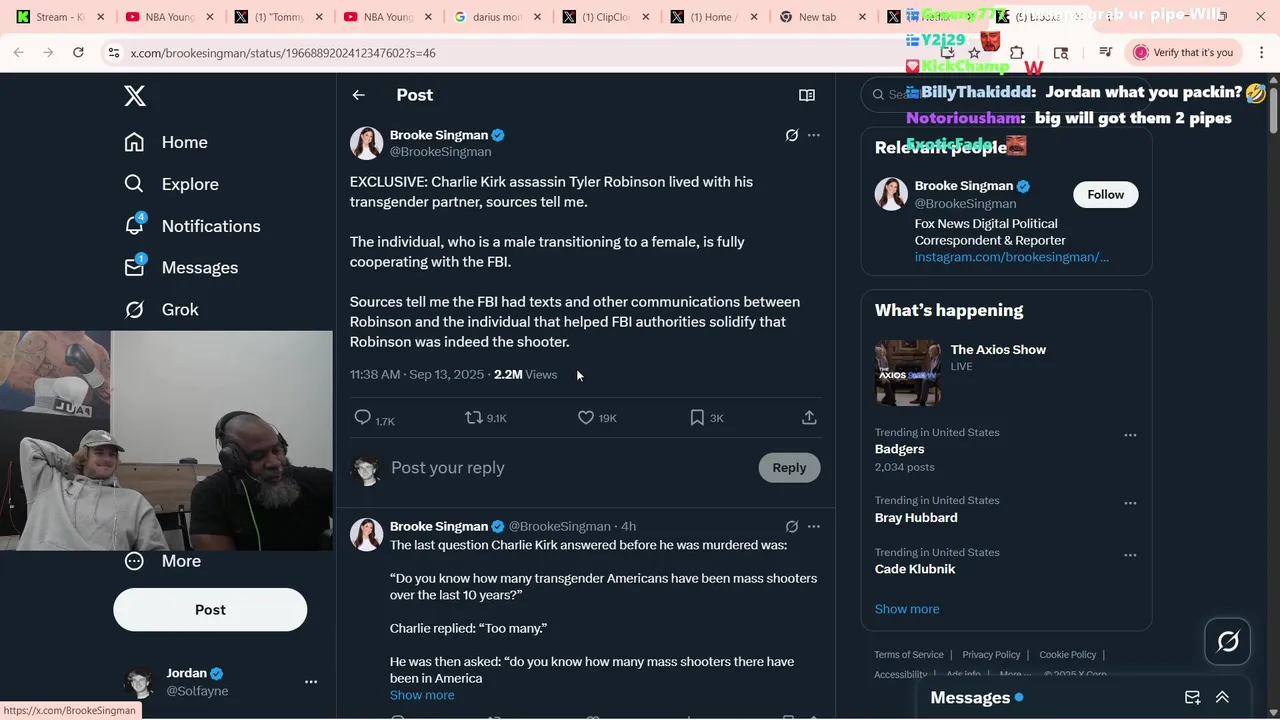Click Show more under trending list
Image resolution: width=1280 pixels, height=720 pixels.
(x=907, y=609)
